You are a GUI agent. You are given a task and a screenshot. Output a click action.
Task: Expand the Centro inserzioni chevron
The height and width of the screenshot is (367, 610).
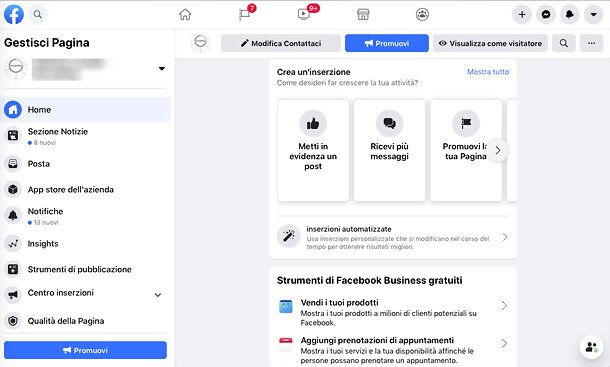pos(158,295)
